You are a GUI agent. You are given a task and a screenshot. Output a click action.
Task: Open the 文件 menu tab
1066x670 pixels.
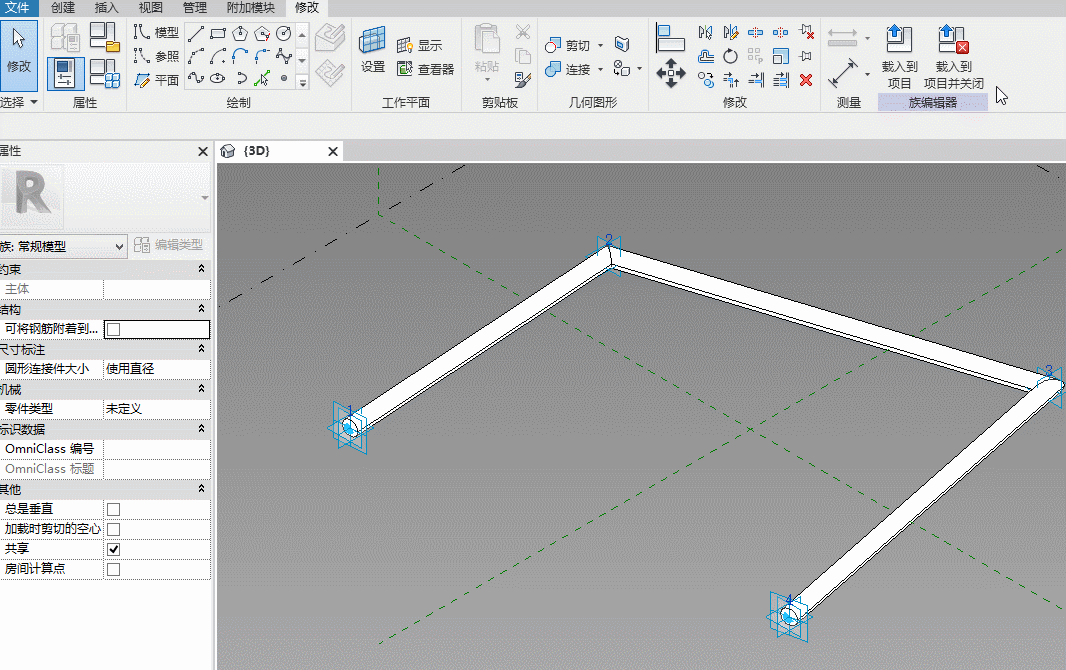[18, 7]
